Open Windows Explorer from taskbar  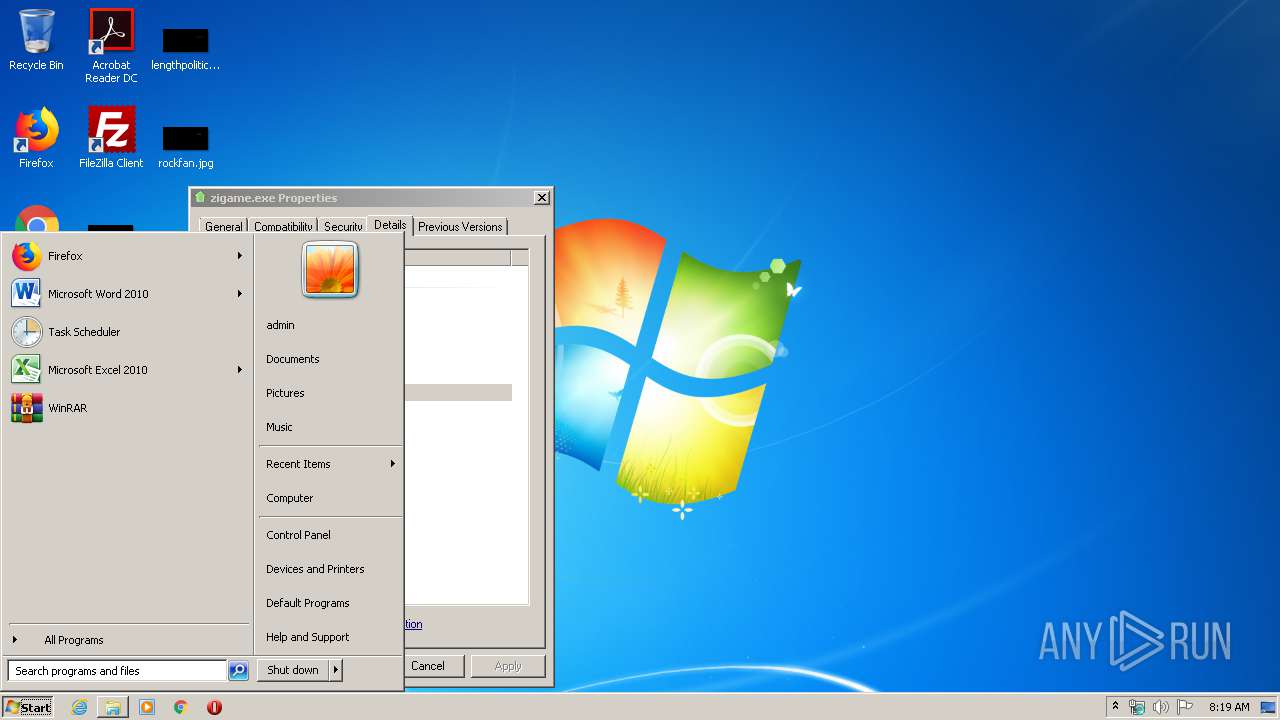click(x=113, y=707)
